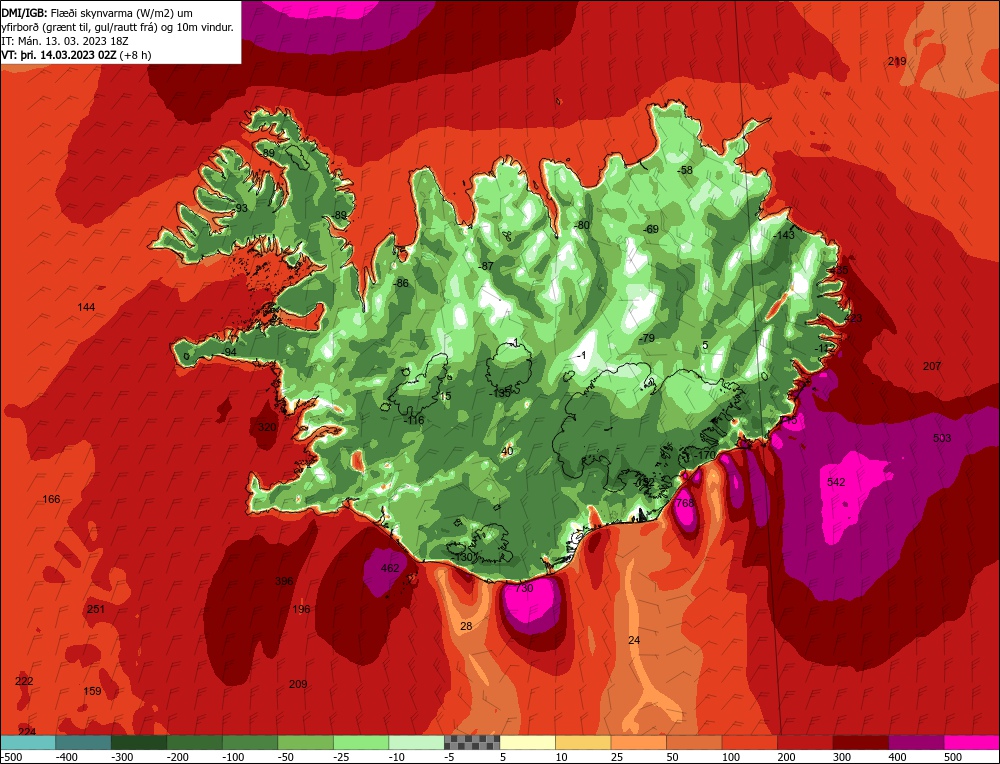
Task: Click the '-130' value near the south coast
Action: click(x=462, y=557)
